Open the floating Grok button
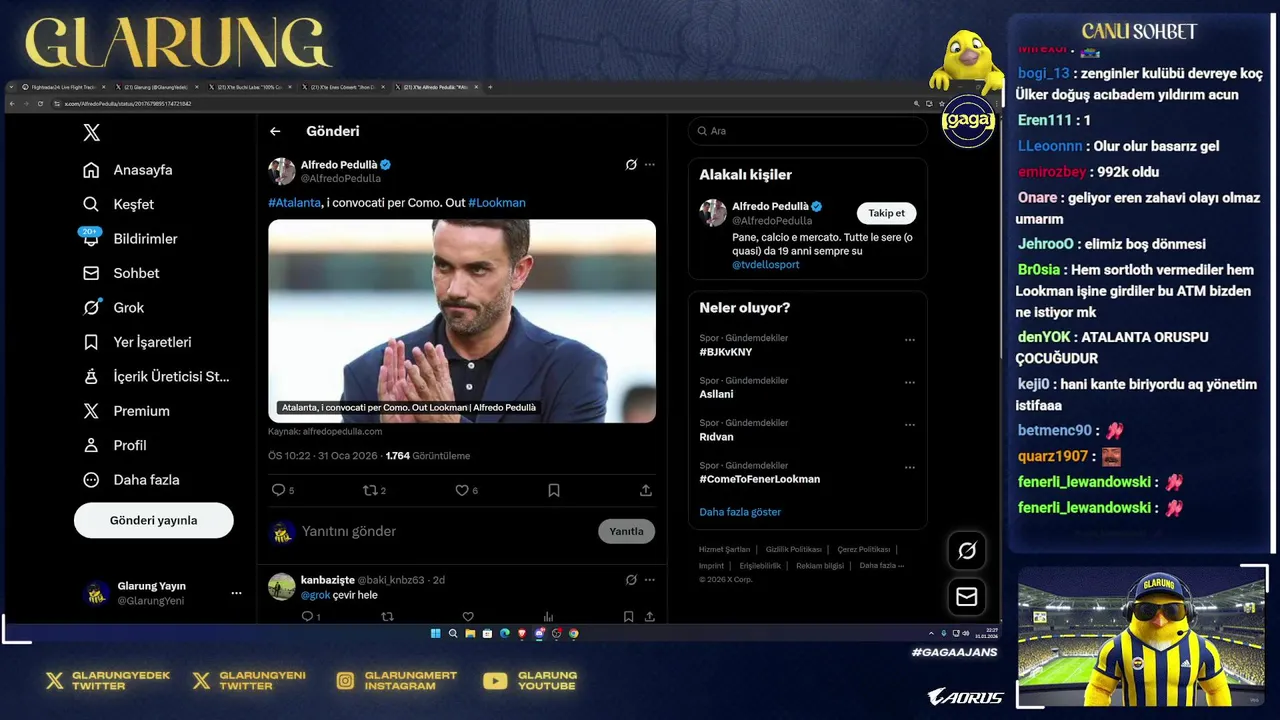1280x720 pixels. point(967,550)
